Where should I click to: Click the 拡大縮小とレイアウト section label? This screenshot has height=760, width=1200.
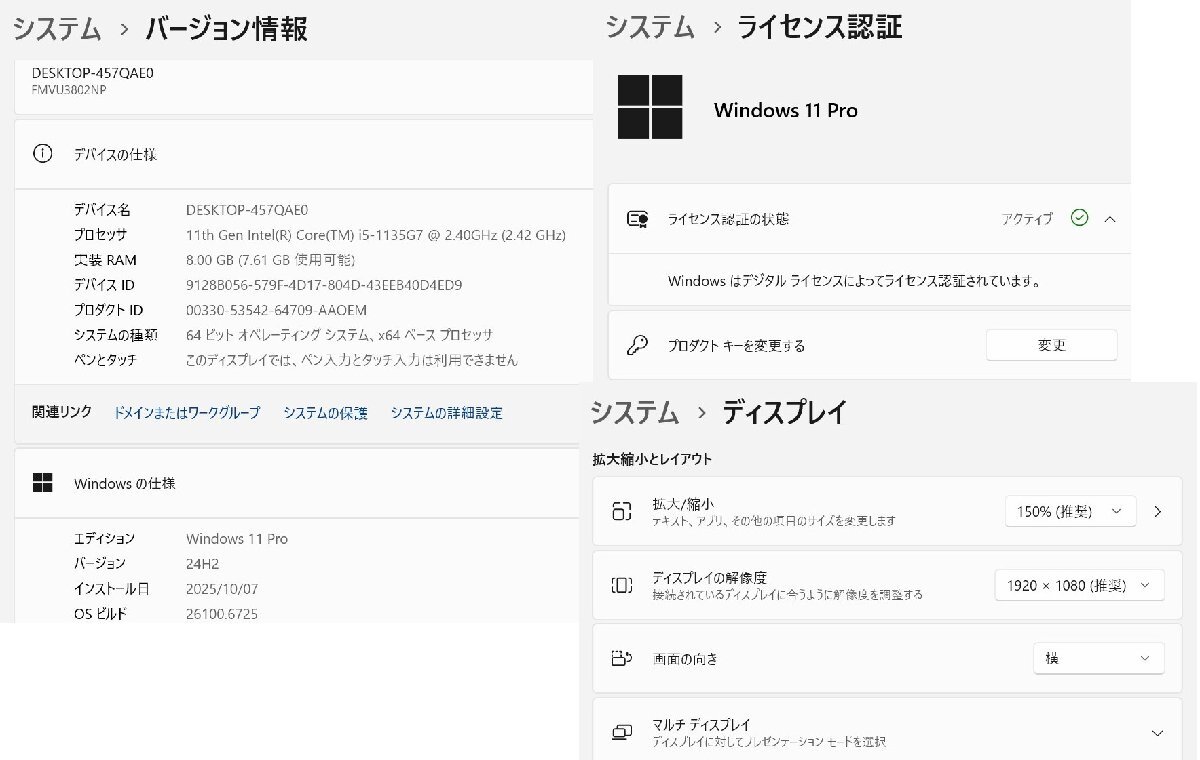(652, 459)
